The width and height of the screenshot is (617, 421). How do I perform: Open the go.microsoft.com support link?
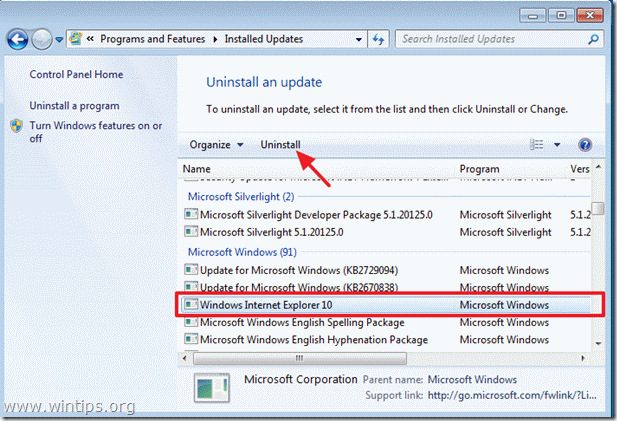pos(512,395)
